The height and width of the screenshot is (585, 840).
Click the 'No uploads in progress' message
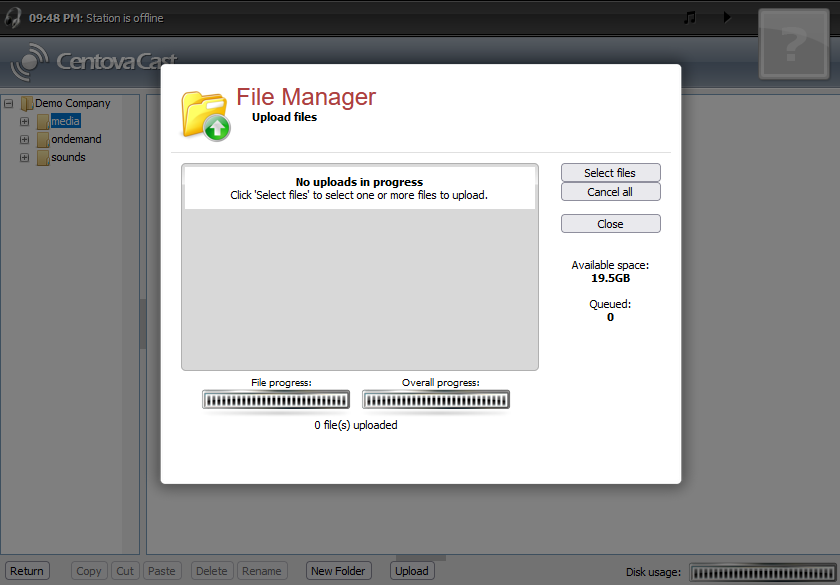[359, 182]
